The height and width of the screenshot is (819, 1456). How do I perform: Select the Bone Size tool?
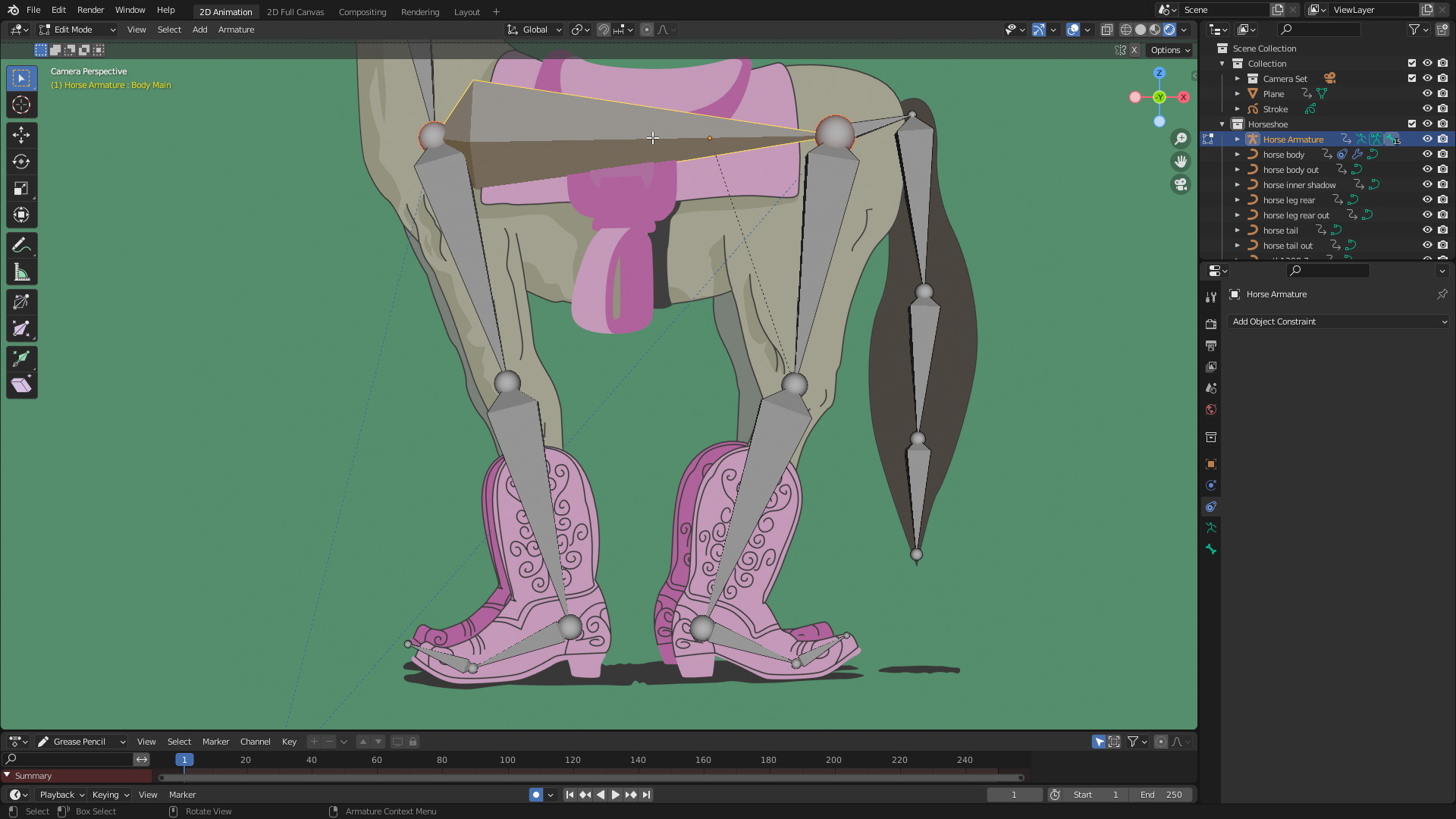coord(21,328)
